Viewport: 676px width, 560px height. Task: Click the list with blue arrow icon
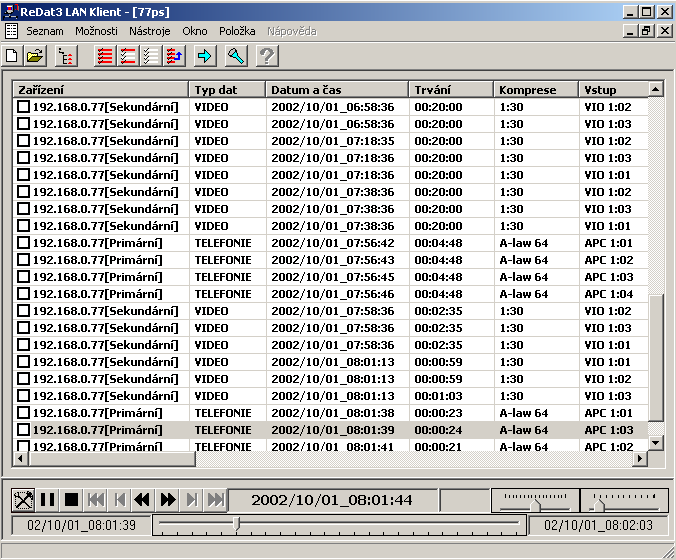click(174, 56)
